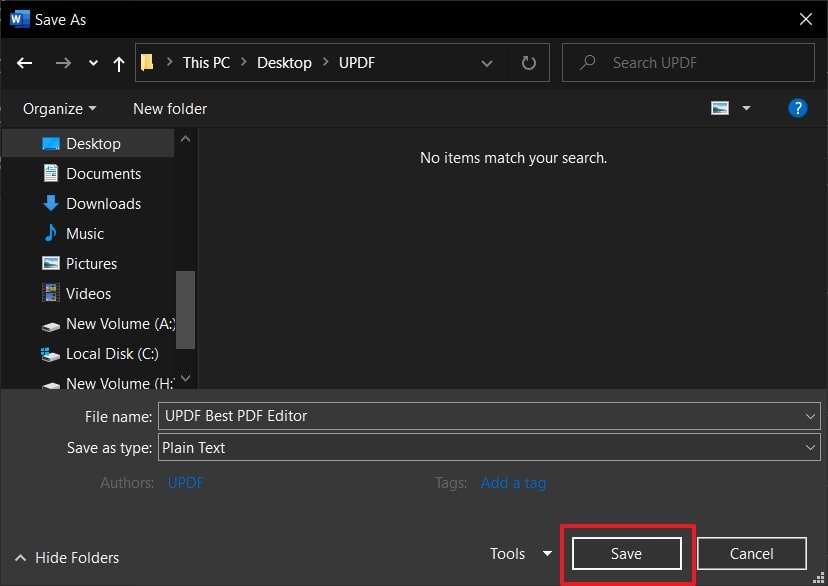Navigate back with the back arrow
Viewport: 828px width, 586px height.
tap(24, 62)
